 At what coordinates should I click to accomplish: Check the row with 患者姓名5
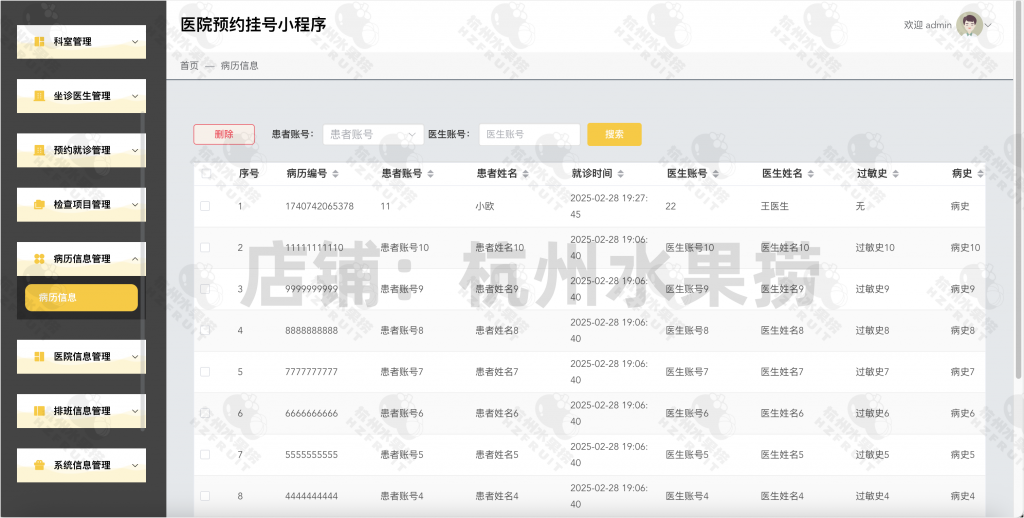[x=205, y=454]
